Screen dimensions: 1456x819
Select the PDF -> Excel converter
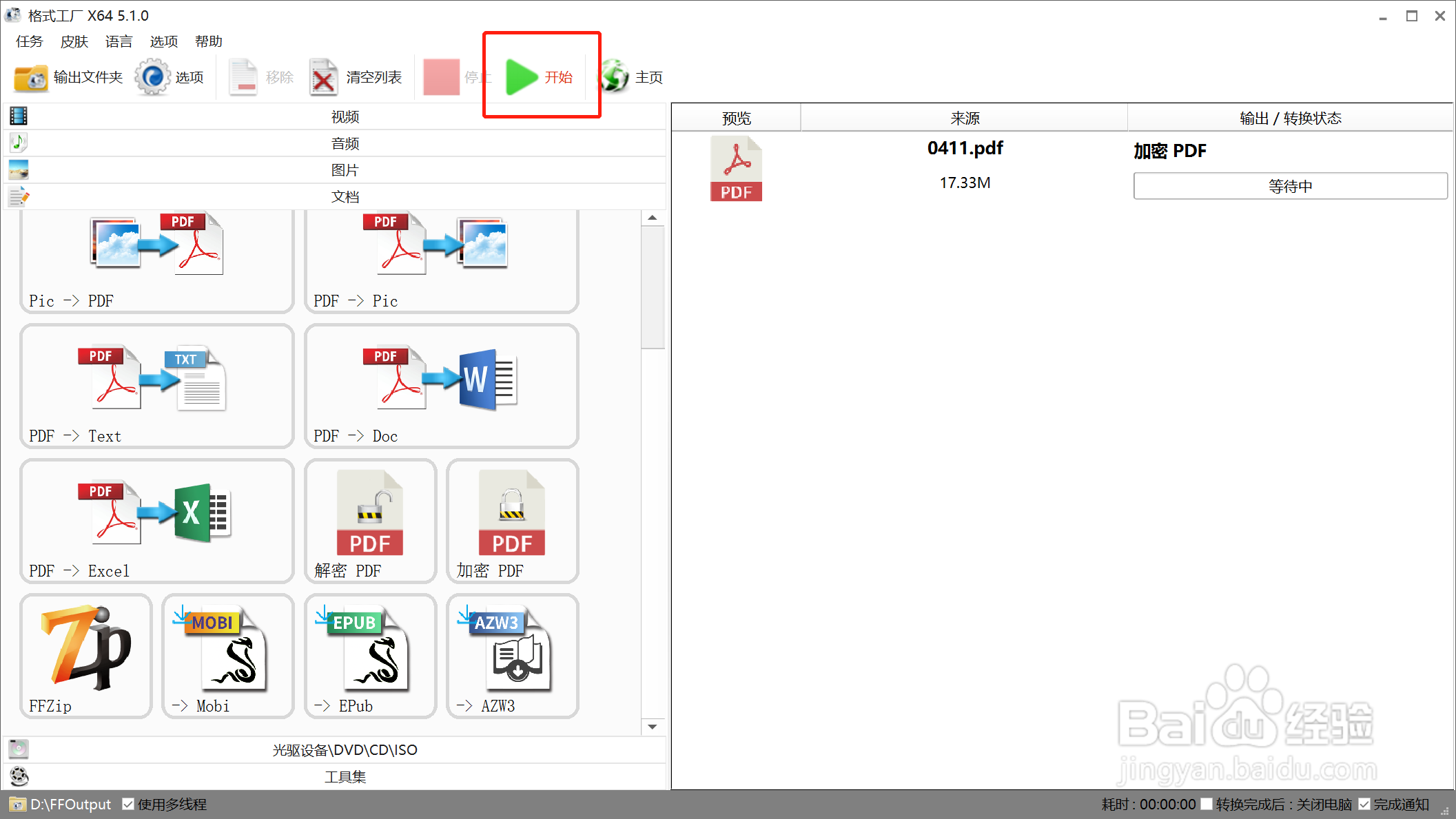(x=157, y=521)
